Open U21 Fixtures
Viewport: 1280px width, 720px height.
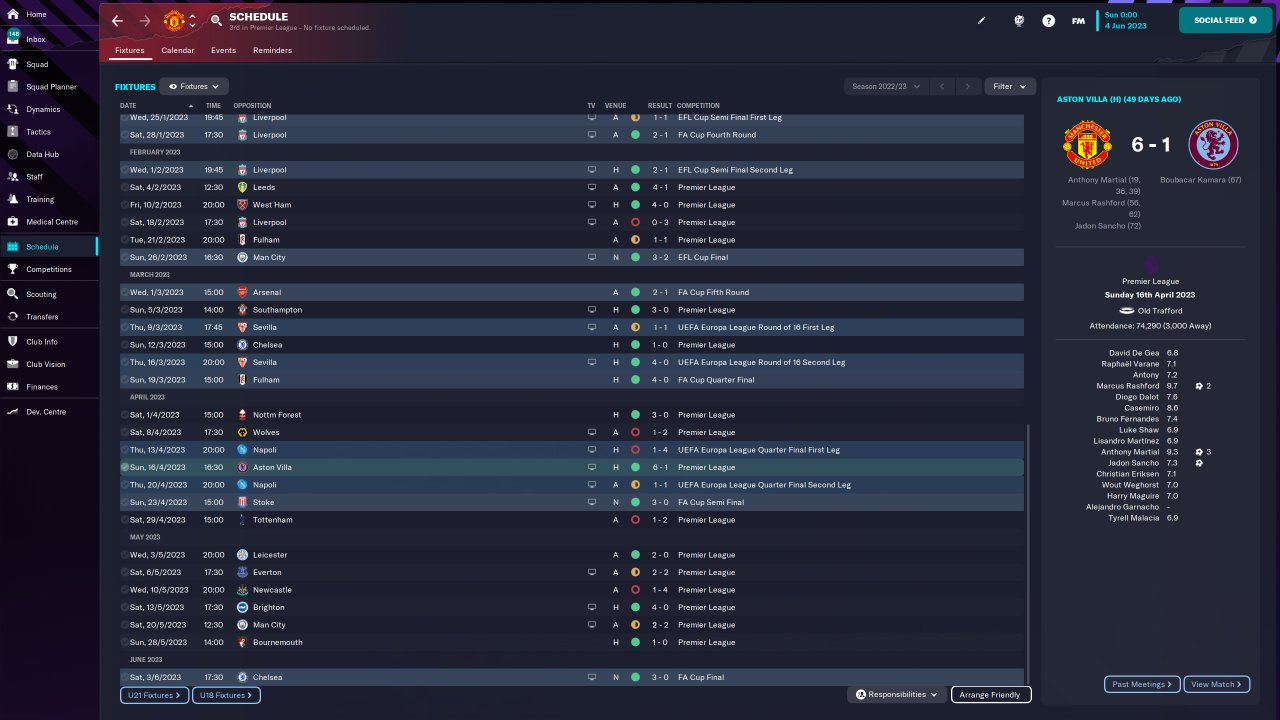point(154,695)
